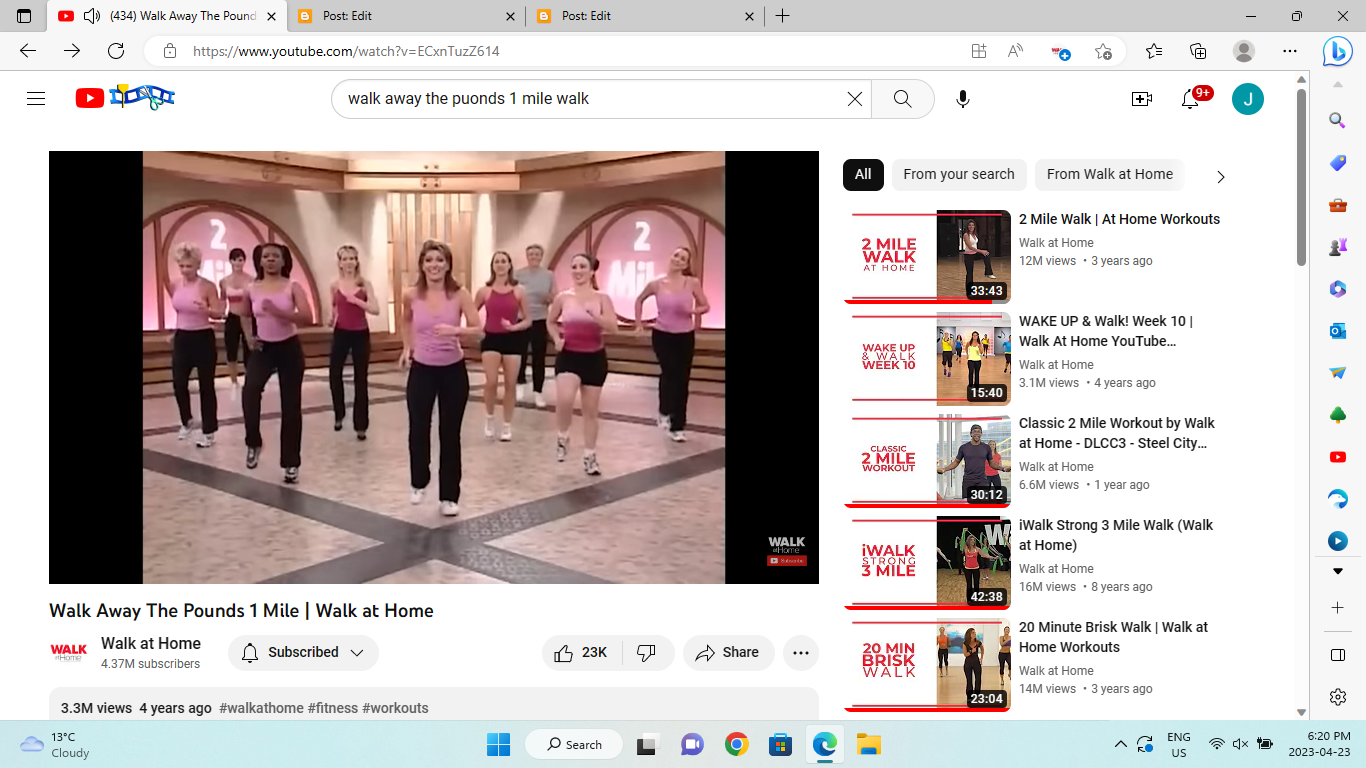Open the Create video icon
Viewport: 1366px width, 768px height.
point(1141,98)
